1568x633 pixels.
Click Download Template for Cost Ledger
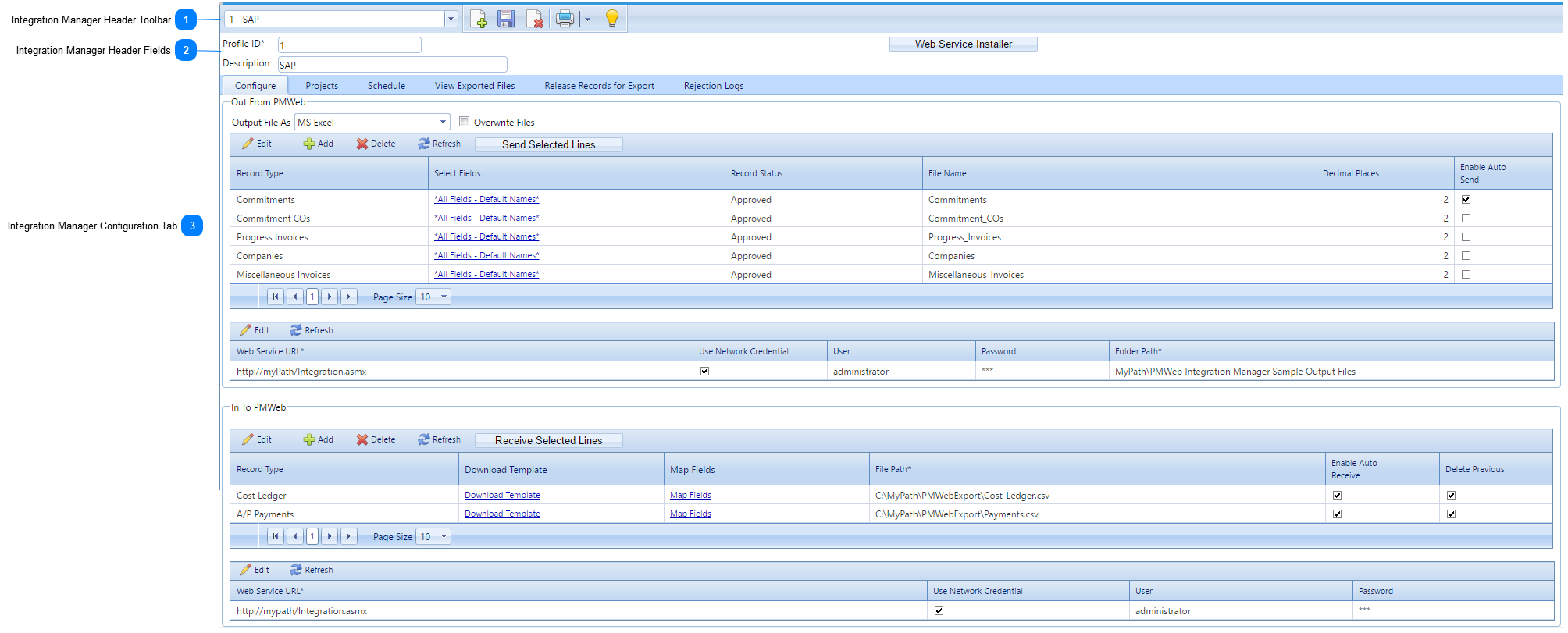click(502, 495)
